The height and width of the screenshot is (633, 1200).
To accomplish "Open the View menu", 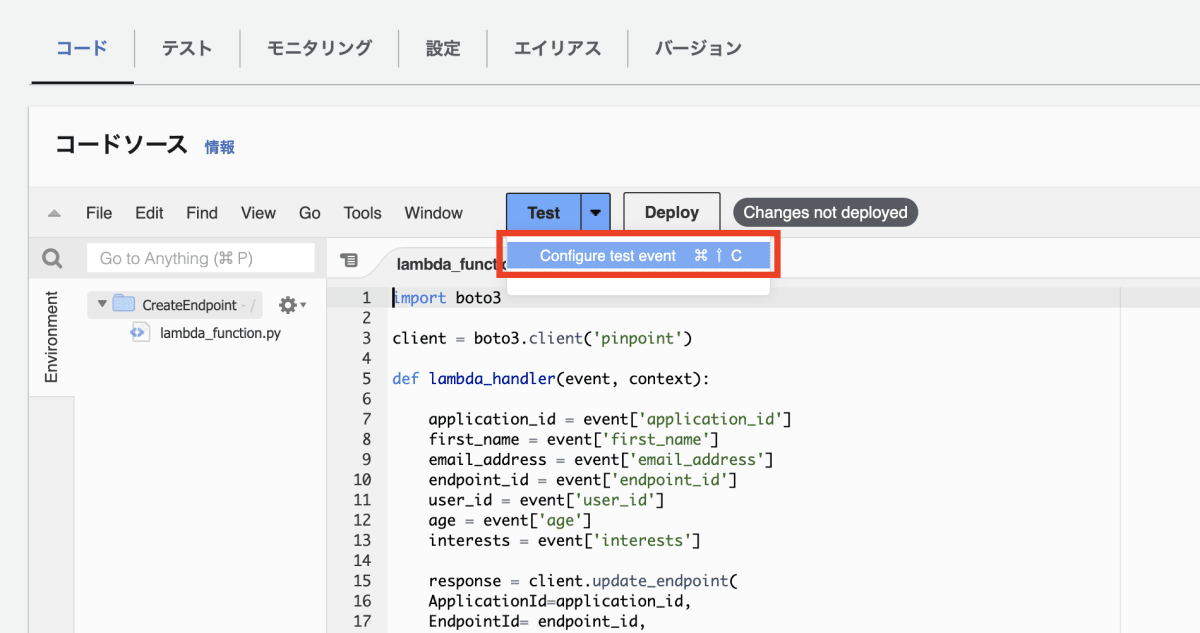I will (258, 213).
